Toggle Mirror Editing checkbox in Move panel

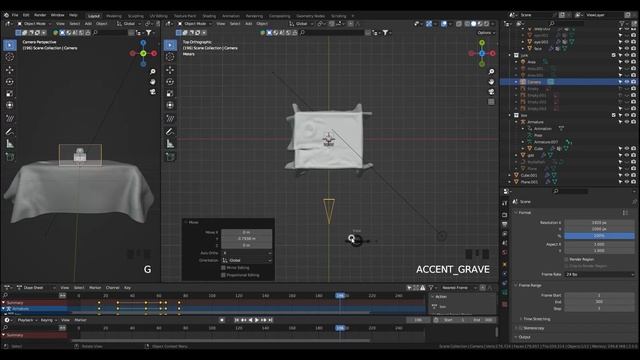[223, 268]
